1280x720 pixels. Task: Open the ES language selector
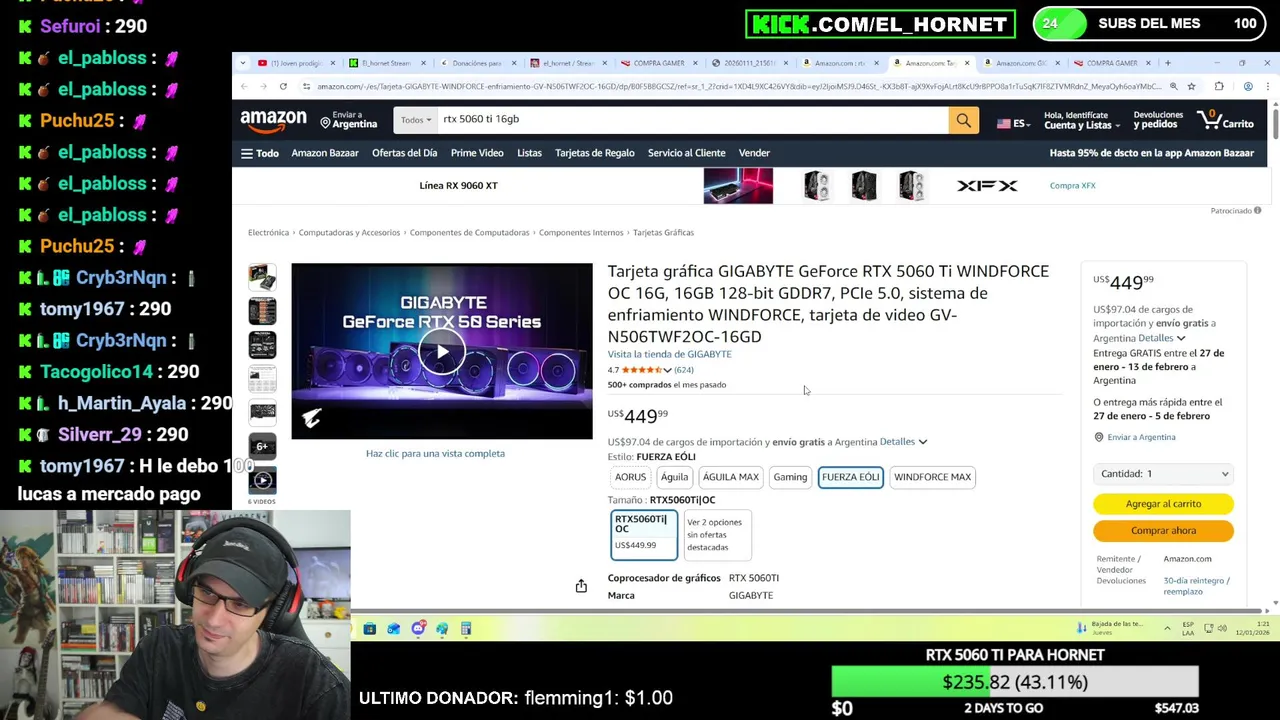1013,123
